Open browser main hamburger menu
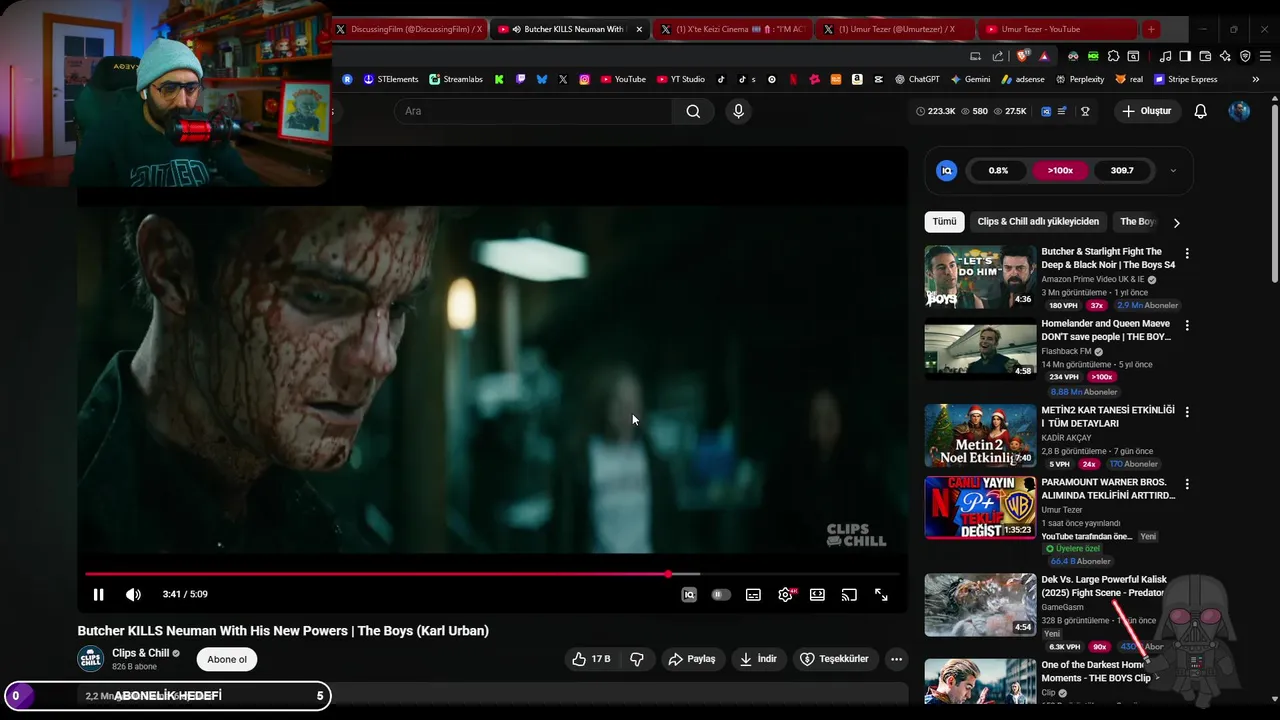1280x720 pixels. (1265, 56)
